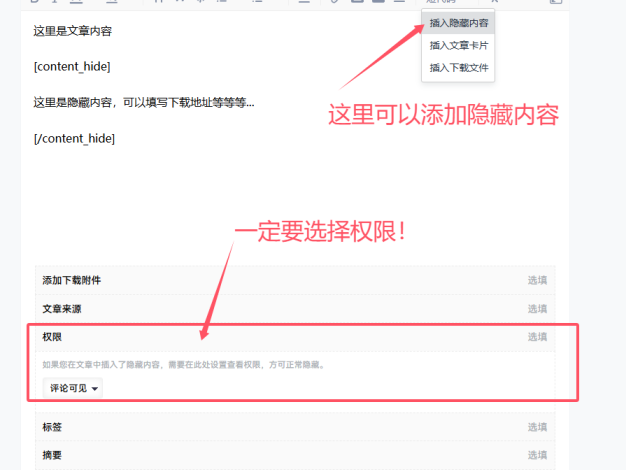Collapse the 权限 section header

[x=295, y=337]
